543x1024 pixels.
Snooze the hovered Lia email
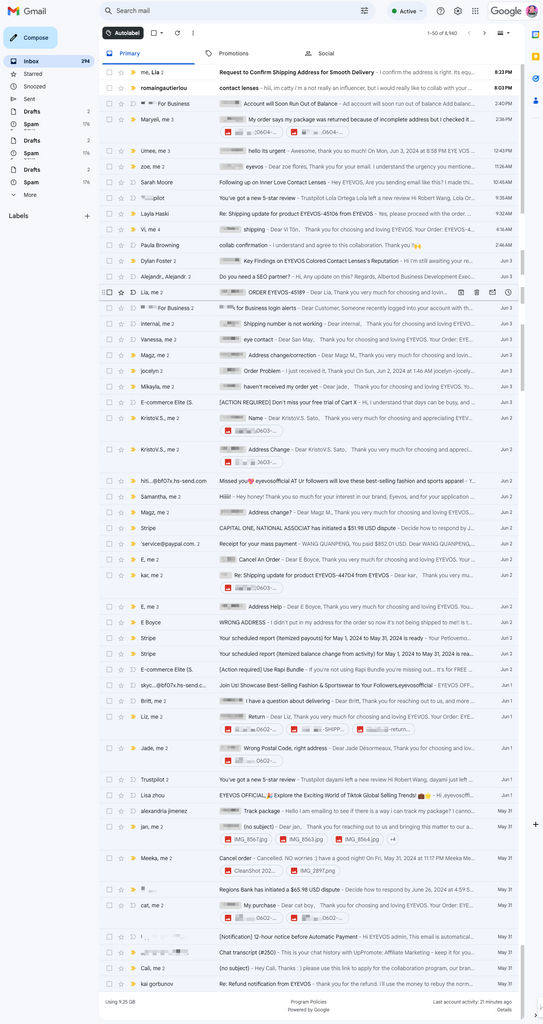(x=508, y=293)
